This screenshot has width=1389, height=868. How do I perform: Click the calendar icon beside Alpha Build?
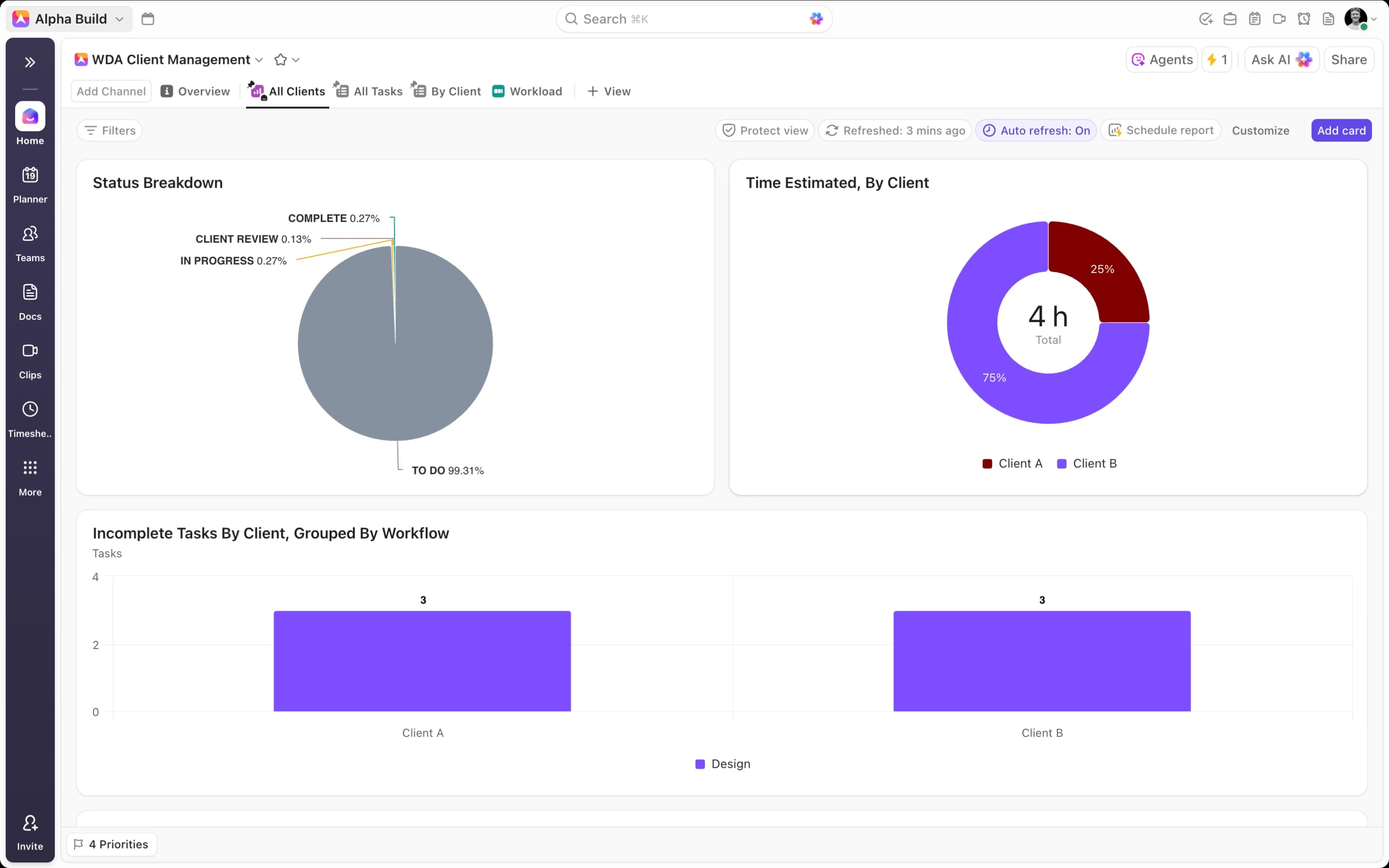pyautogui.click(x=148, y=19)
